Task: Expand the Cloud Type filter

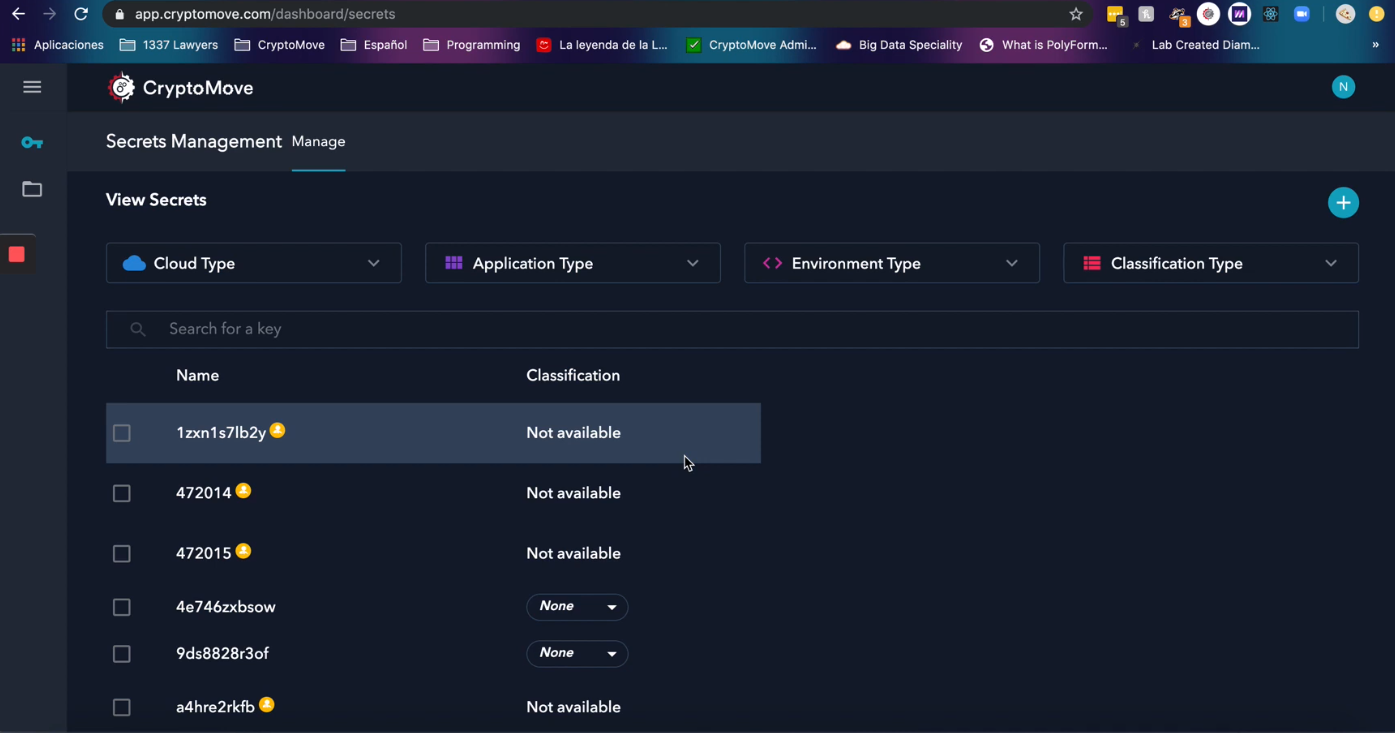Action: (254, 263)
